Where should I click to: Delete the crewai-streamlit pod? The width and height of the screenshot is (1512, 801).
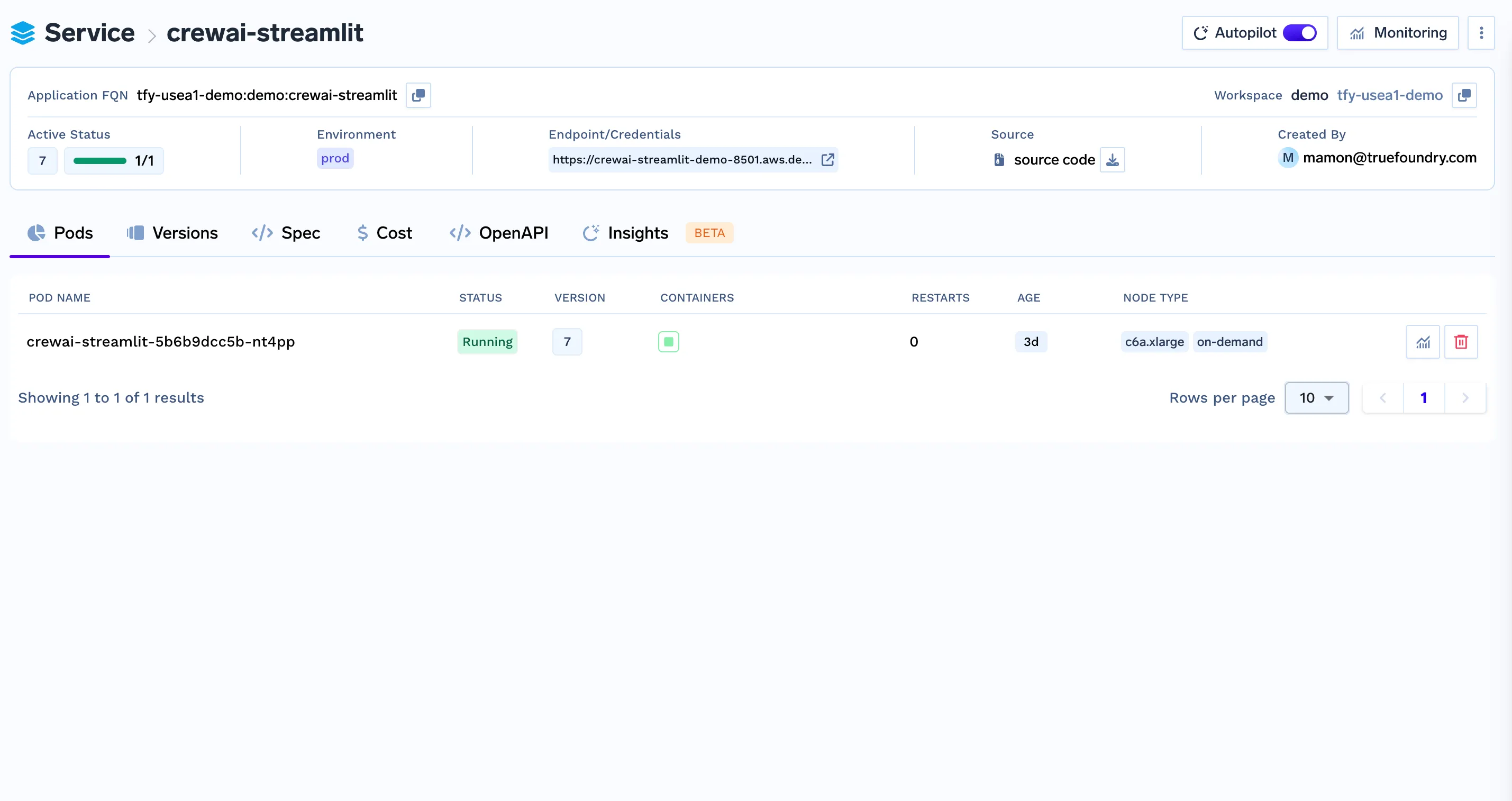coord(1461,342)
